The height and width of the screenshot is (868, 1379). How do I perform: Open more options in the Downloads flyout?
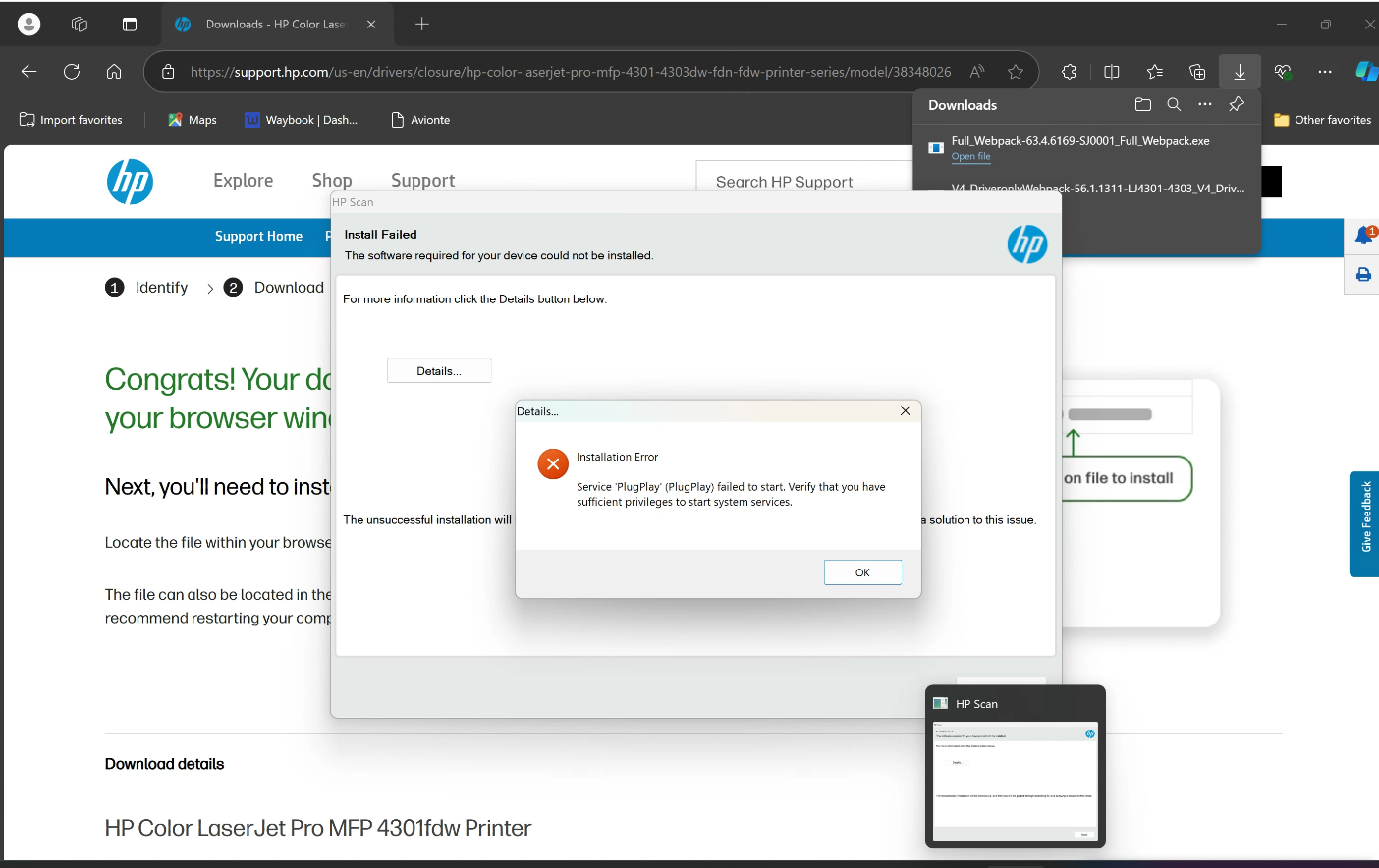click(x=1205, y=104)
